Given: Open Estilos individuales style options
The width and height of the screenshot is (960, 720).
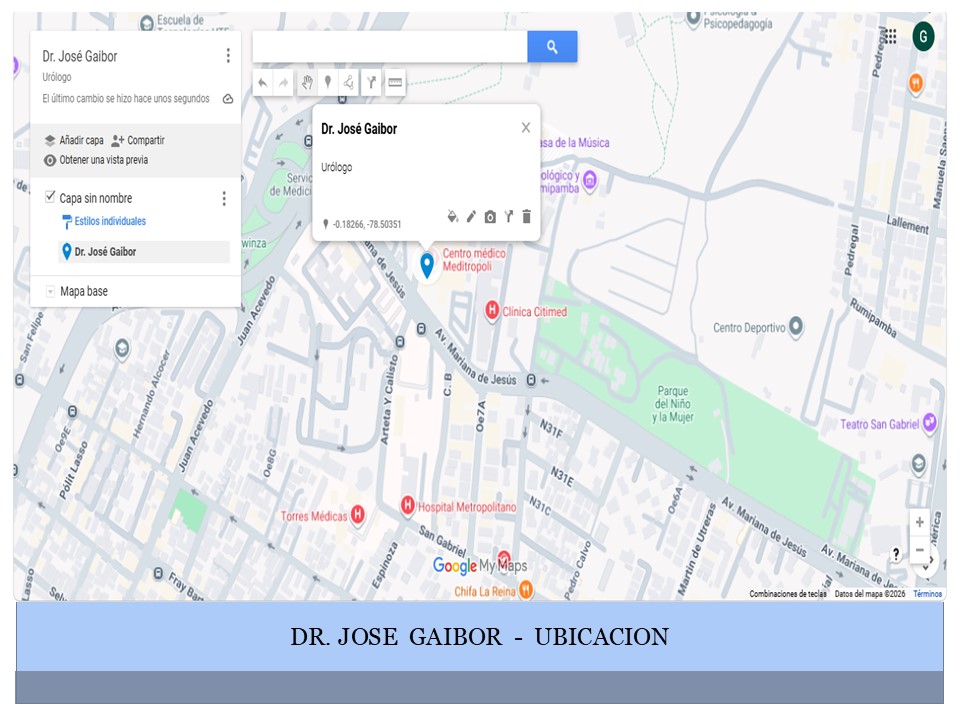Looking at the screenshot, I should coord(103,221).
